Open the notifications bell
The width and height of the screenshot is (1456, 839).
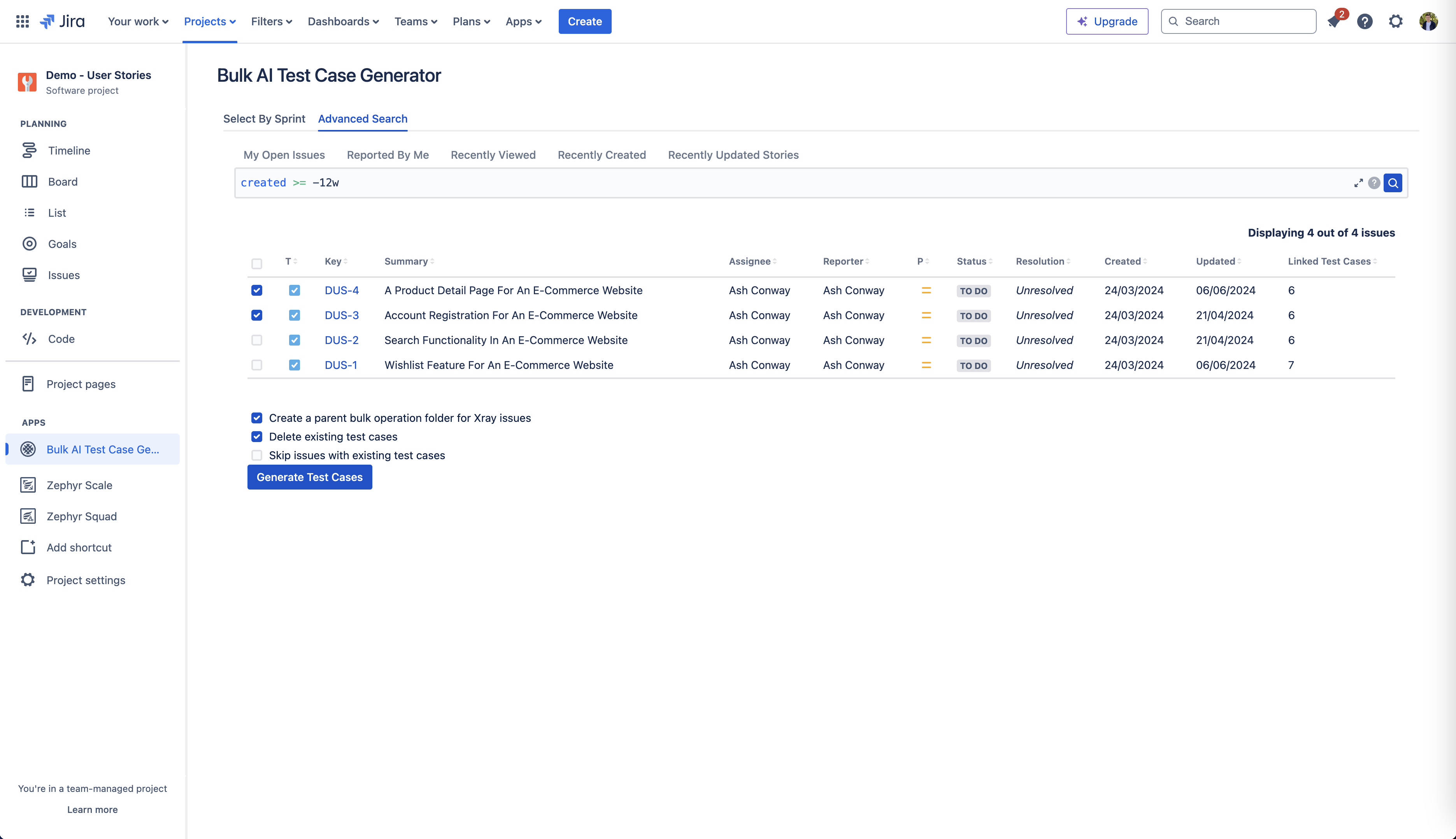[1335, 21]
